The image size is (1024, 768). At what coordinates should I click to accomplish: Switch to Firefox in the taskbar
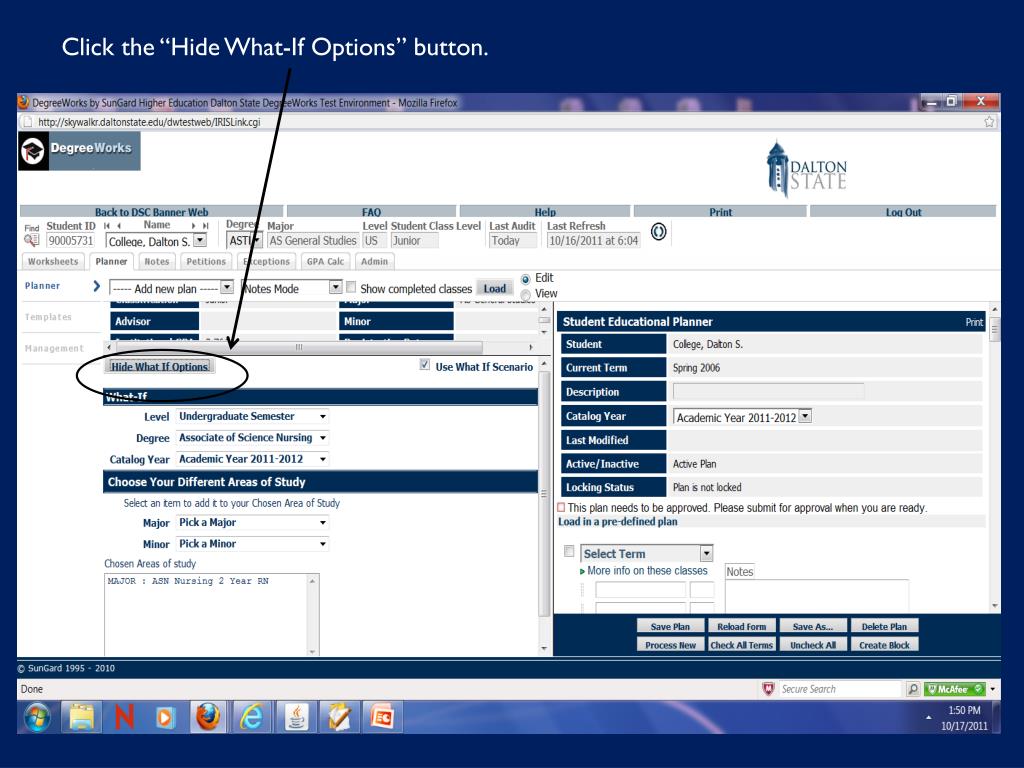pos(208,717)
